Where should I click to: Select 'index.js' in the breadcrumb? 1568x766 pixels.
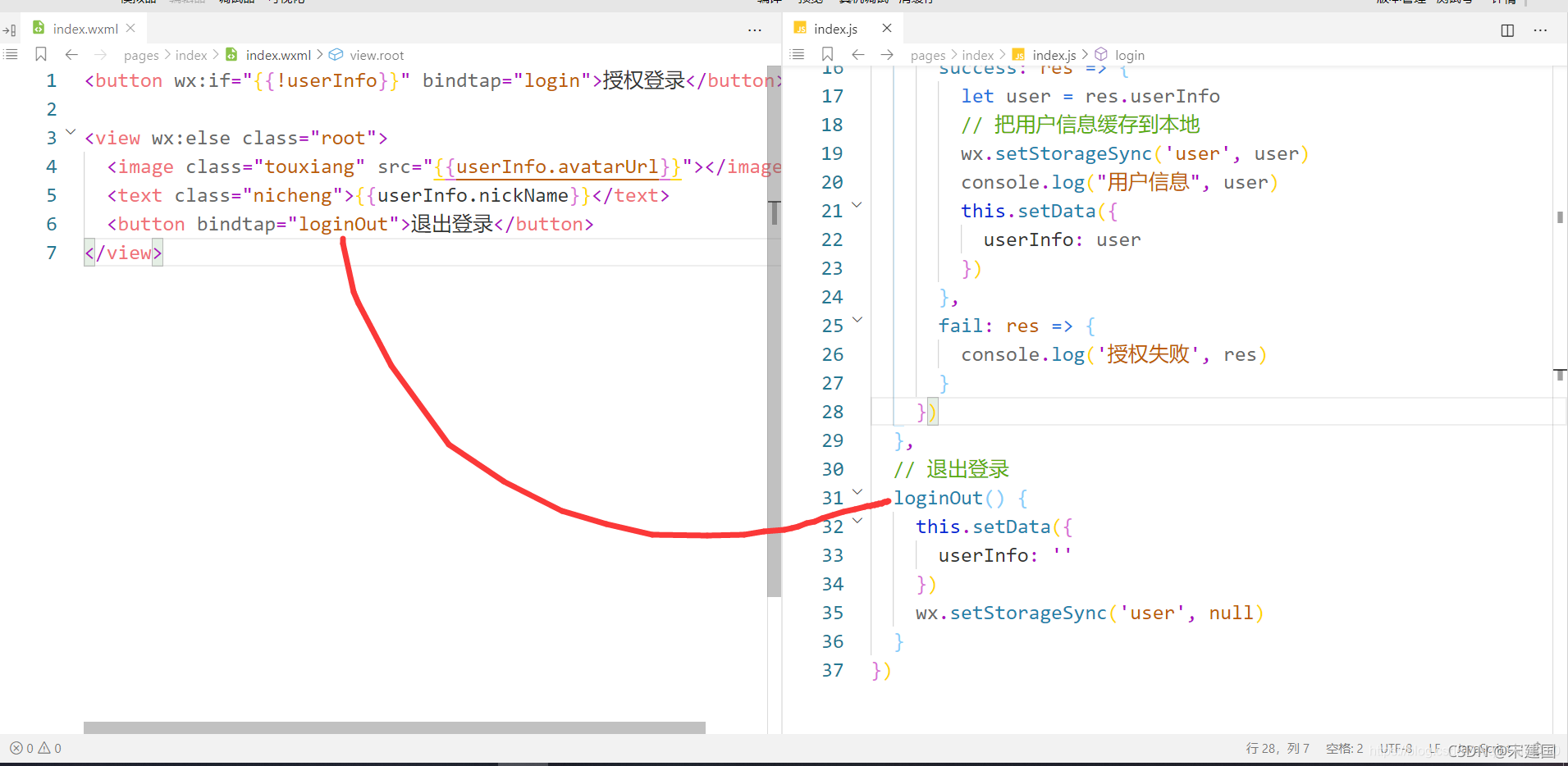[x=1054, y=55]
